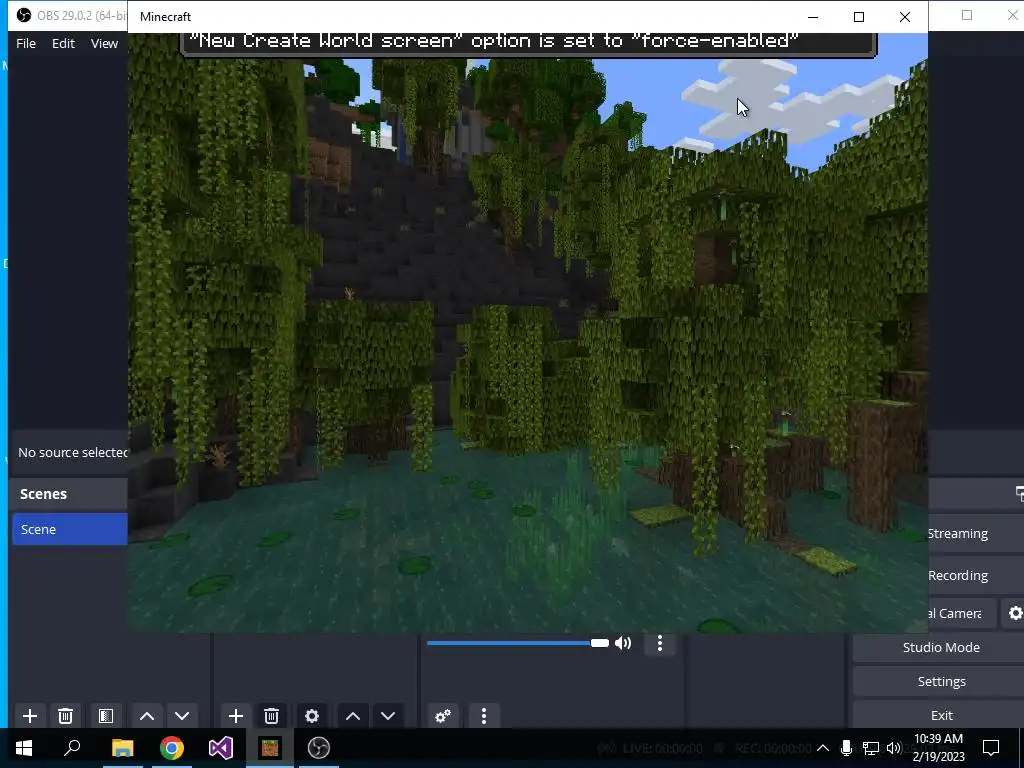Open Google Chrome from the taskbar

(172, 748)
